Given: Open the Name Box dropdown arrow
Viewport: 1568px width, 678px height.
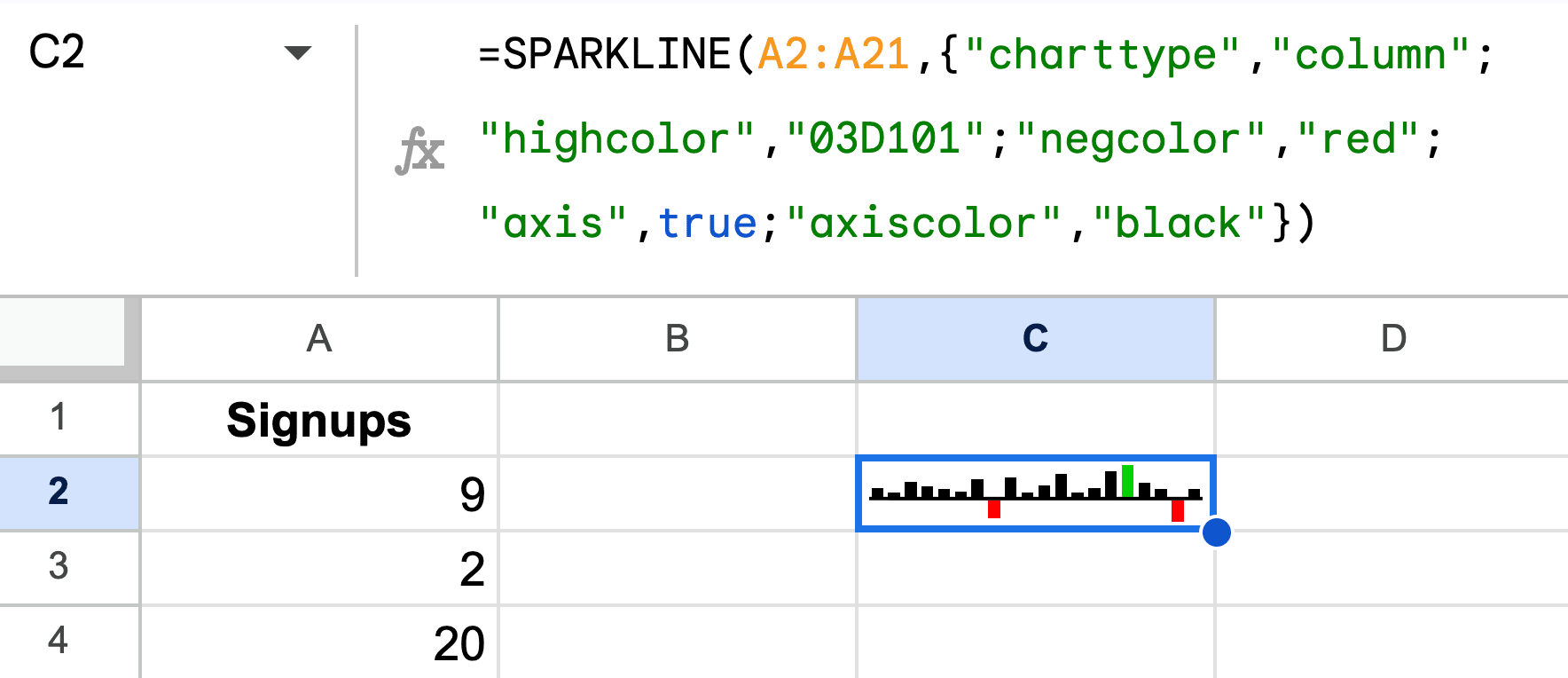Looking at the screenshot, I should pos(297,53).
